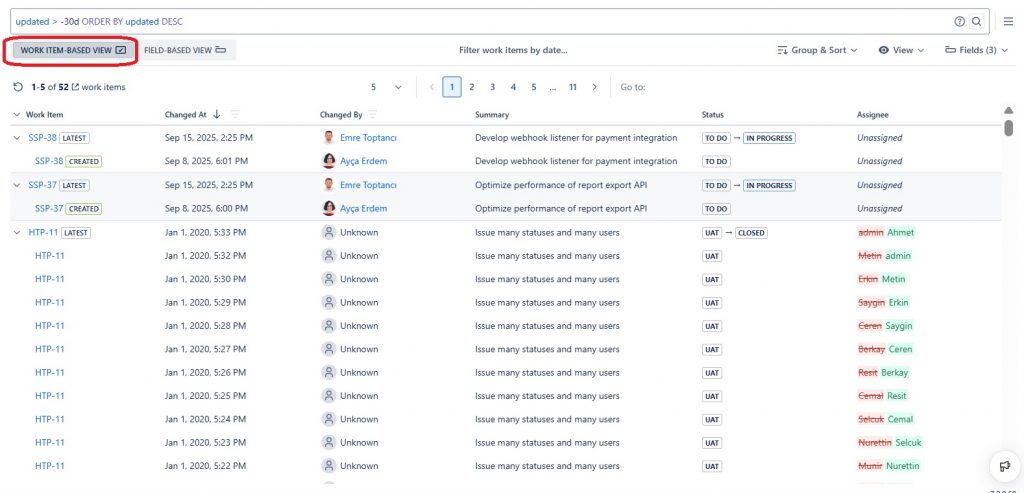Screen dimensions: 1024x493
Task: Sort by the Changed At arrow icon
Action: (x=217, y=115)
